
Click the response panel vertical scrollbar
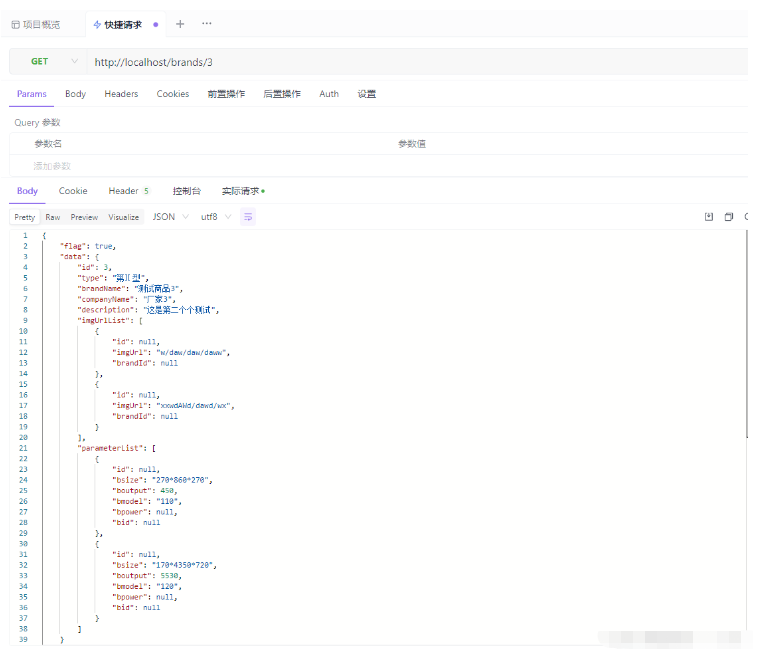(747, 333)
